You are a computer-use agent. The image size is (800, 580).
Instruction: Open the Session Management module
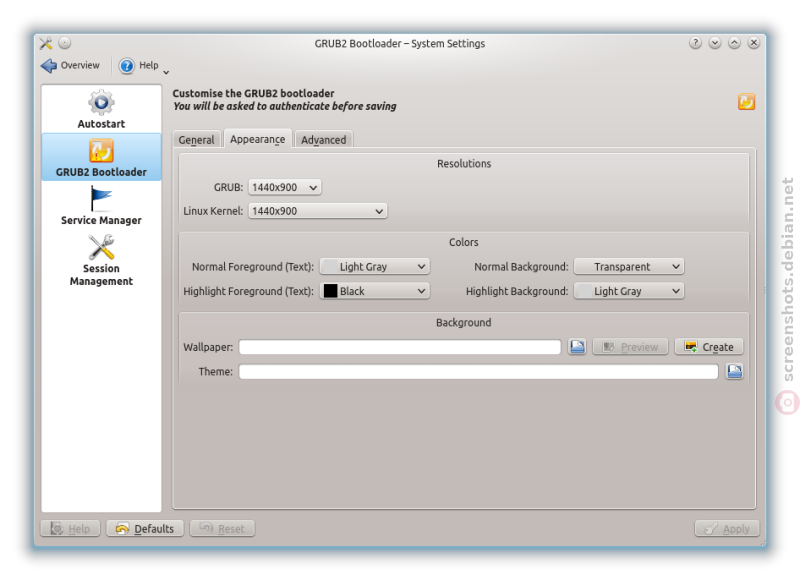click(x=101, y=260)
